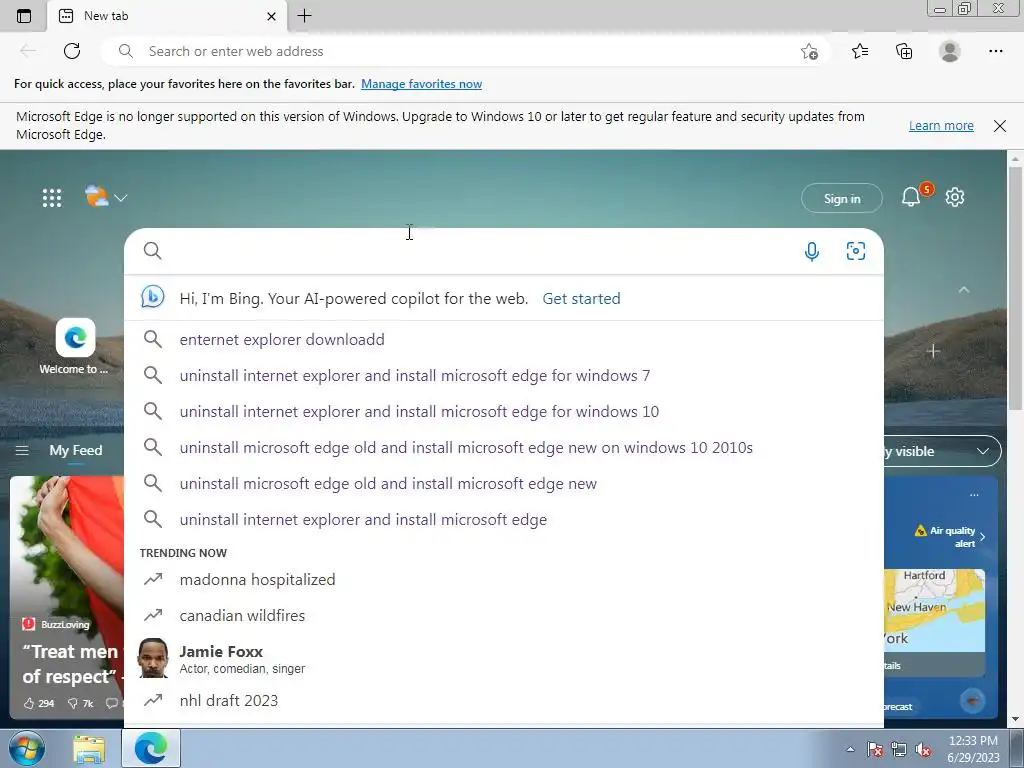Click the search magnifier icon in search box

(x=152, y=251)
